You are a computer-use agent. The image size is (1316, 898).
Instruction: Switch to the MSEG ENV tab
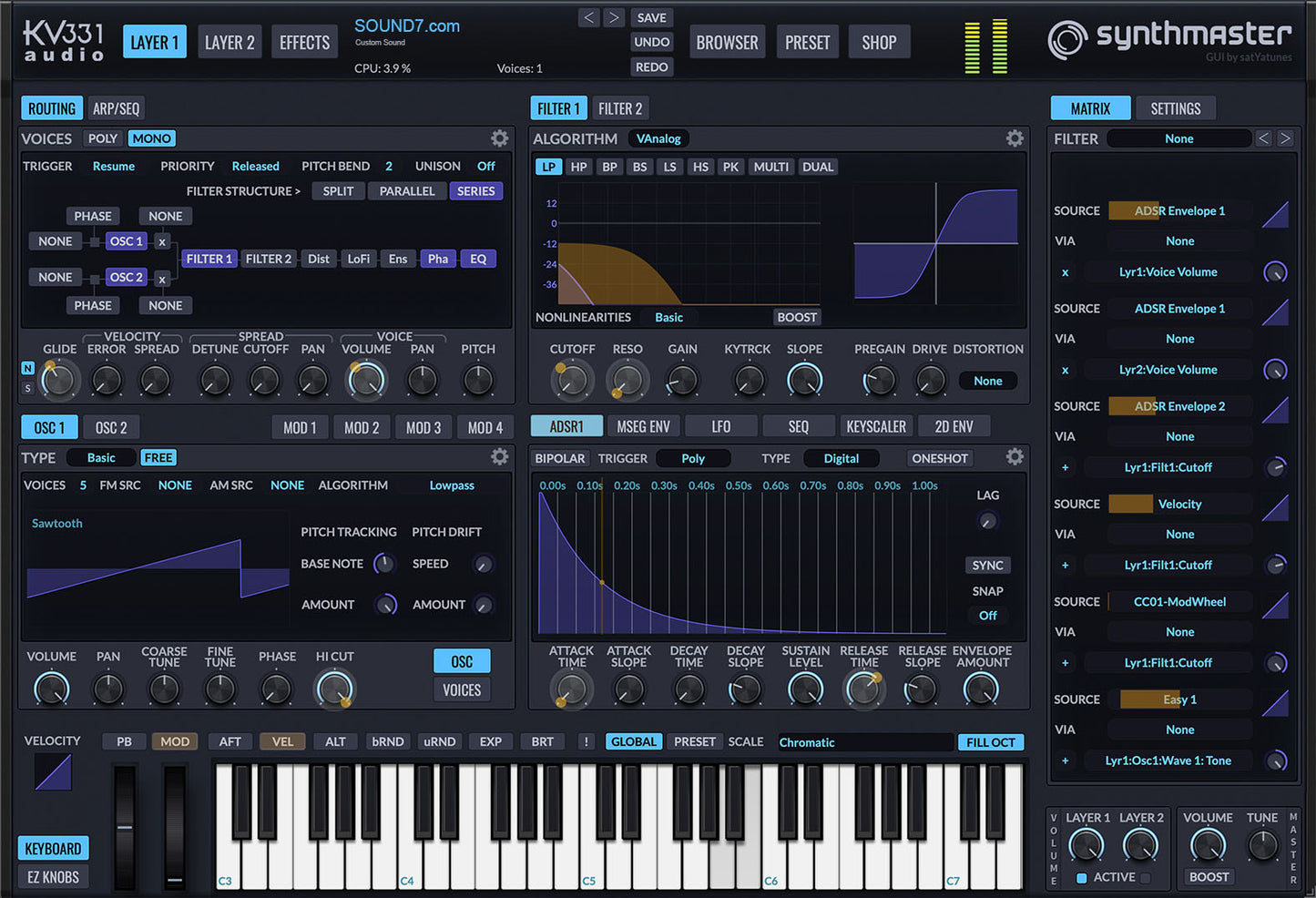tap(643, 426)
